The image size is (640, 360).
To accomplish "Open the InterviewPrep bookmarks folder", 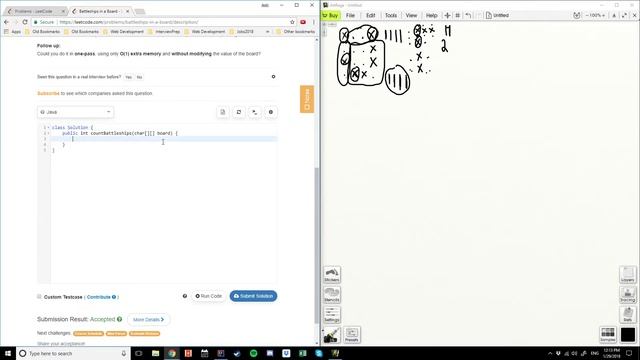I will [x=164, y=31].
